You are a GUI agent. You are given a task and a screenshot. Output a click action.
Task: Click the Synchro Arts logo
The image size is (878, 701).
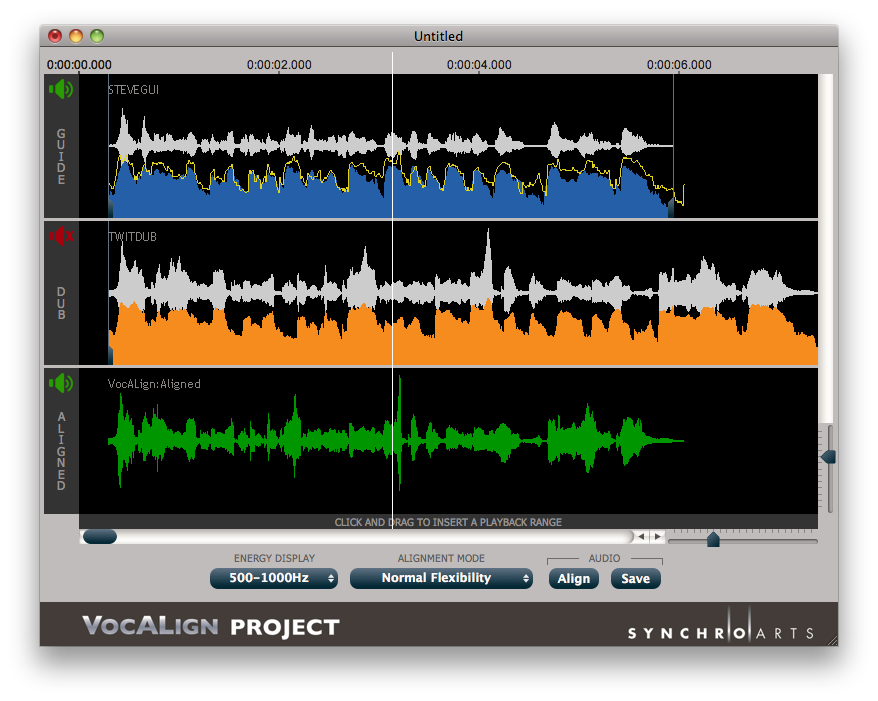(x=720, y=631)
